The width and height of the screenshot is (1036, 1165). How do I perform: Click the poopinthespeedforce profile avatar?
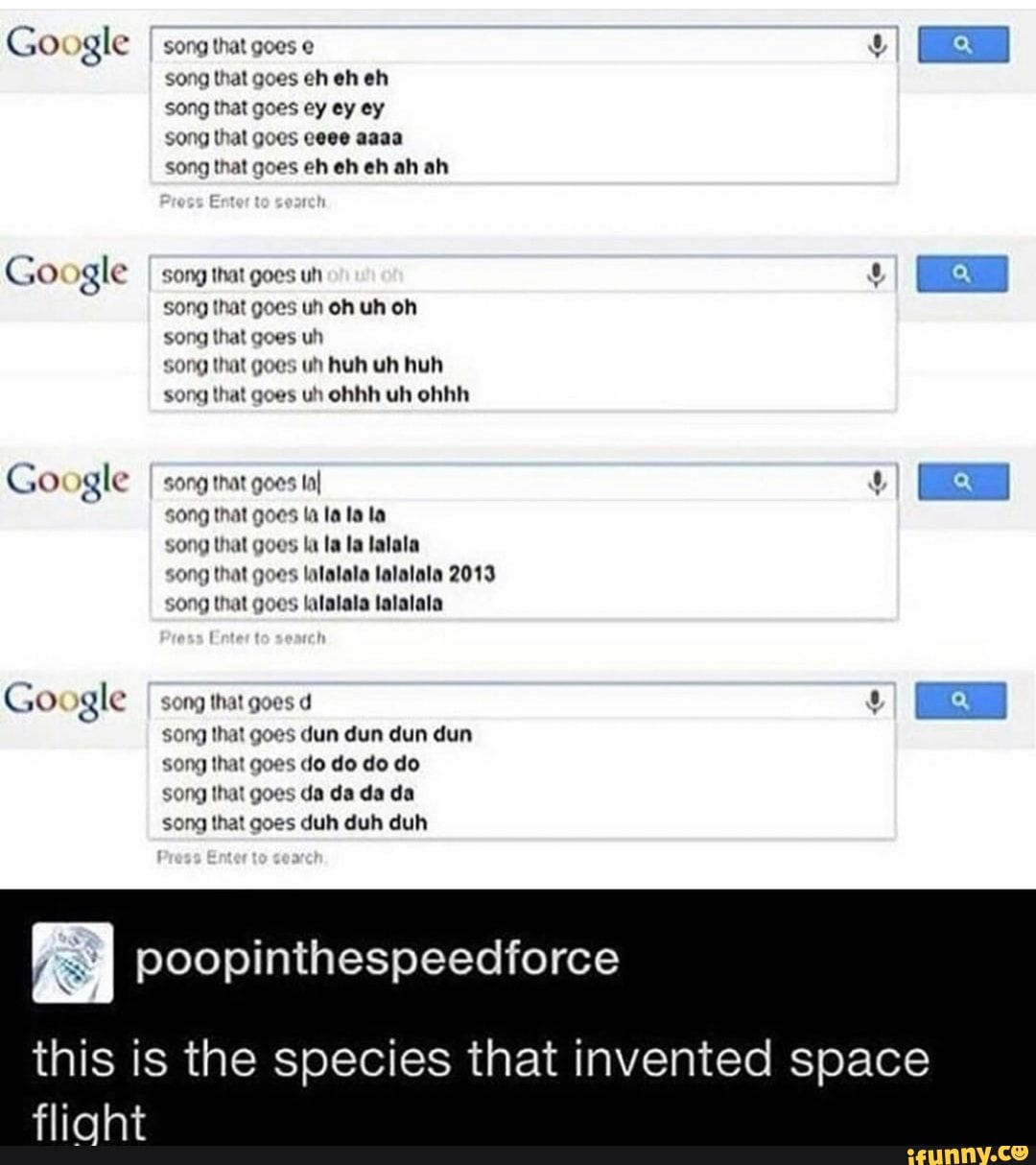(x=73, y=963)
